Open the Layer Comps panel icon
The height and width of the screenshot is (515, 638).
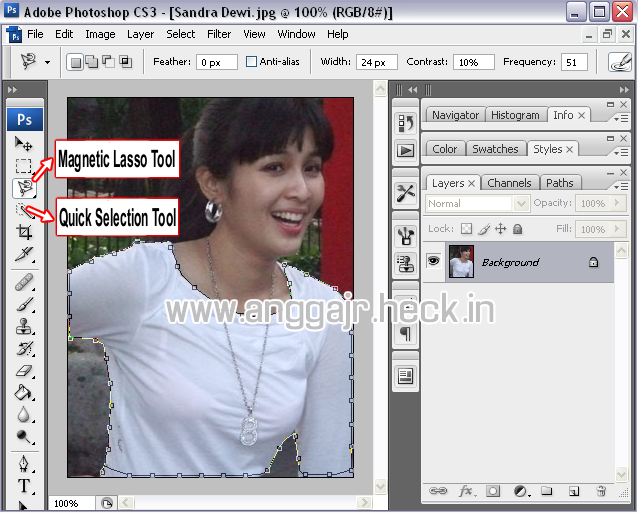[405, 376]
